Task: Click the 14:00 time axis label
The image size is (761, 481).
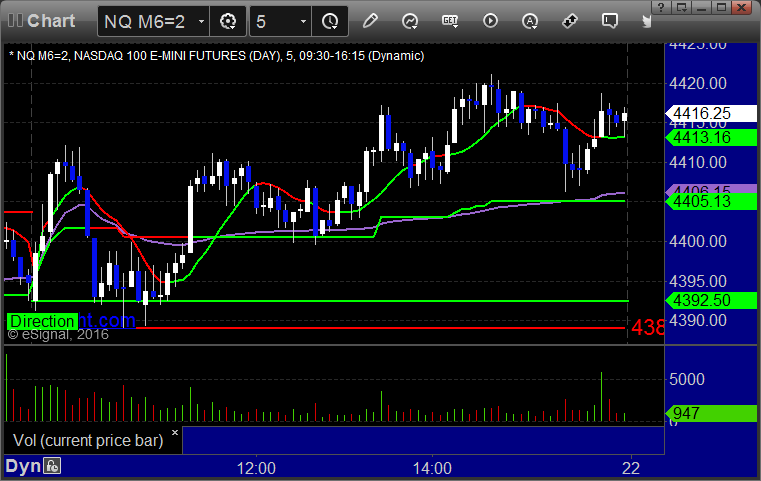Action: [432, 468]
